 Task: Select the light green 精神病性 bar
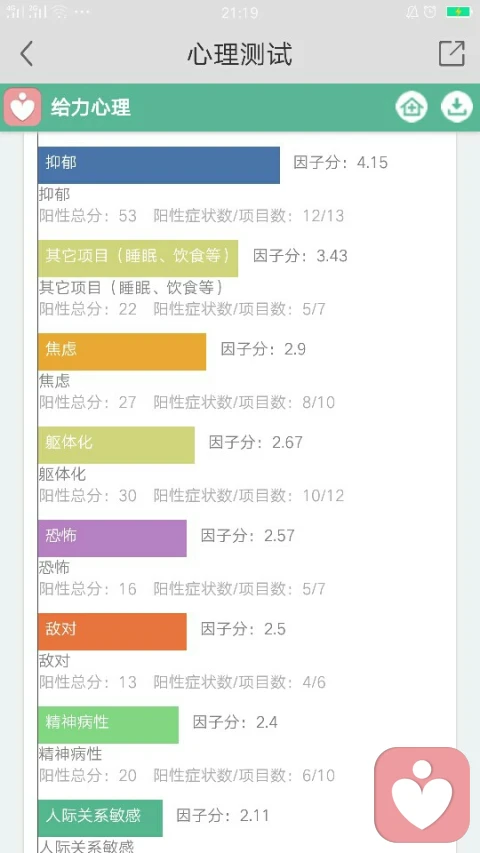click(108, 725)
